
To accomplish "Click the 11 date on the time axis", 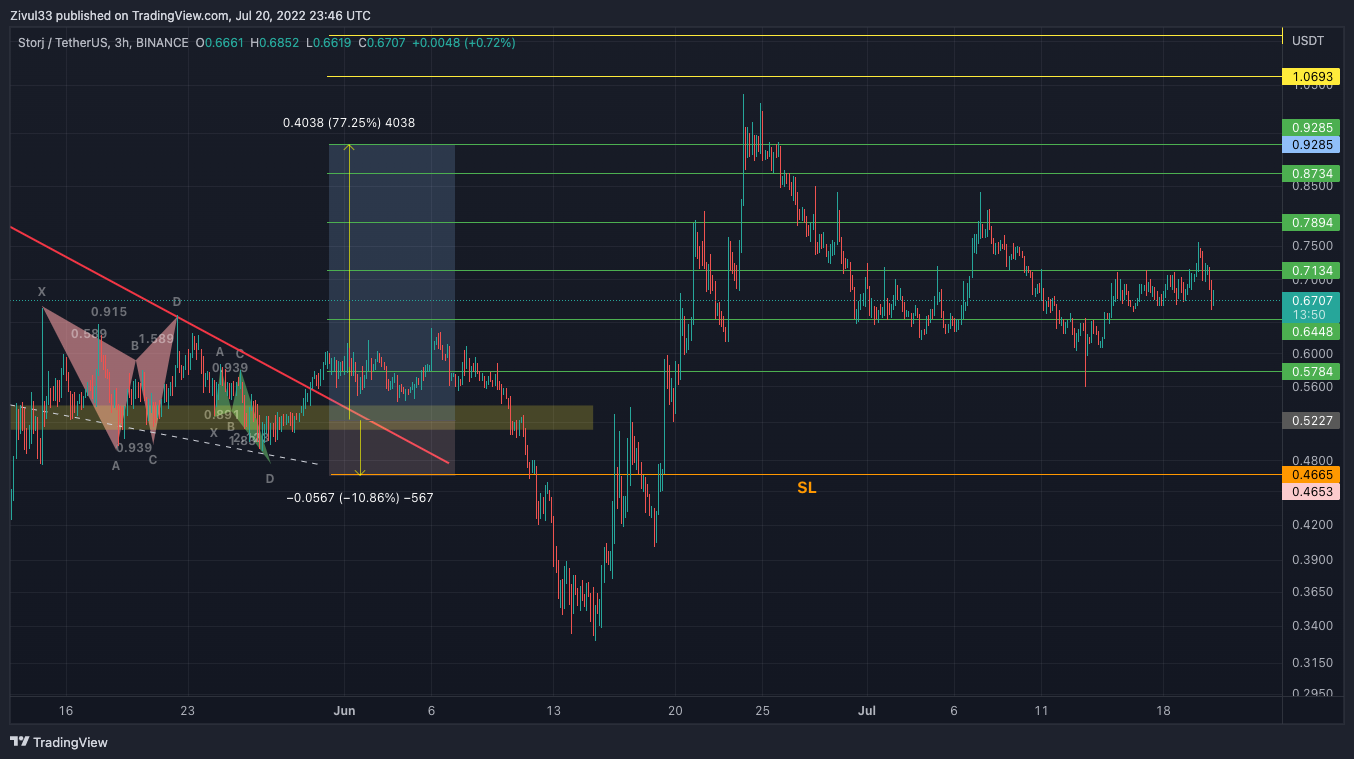I will click(1041, 711).
